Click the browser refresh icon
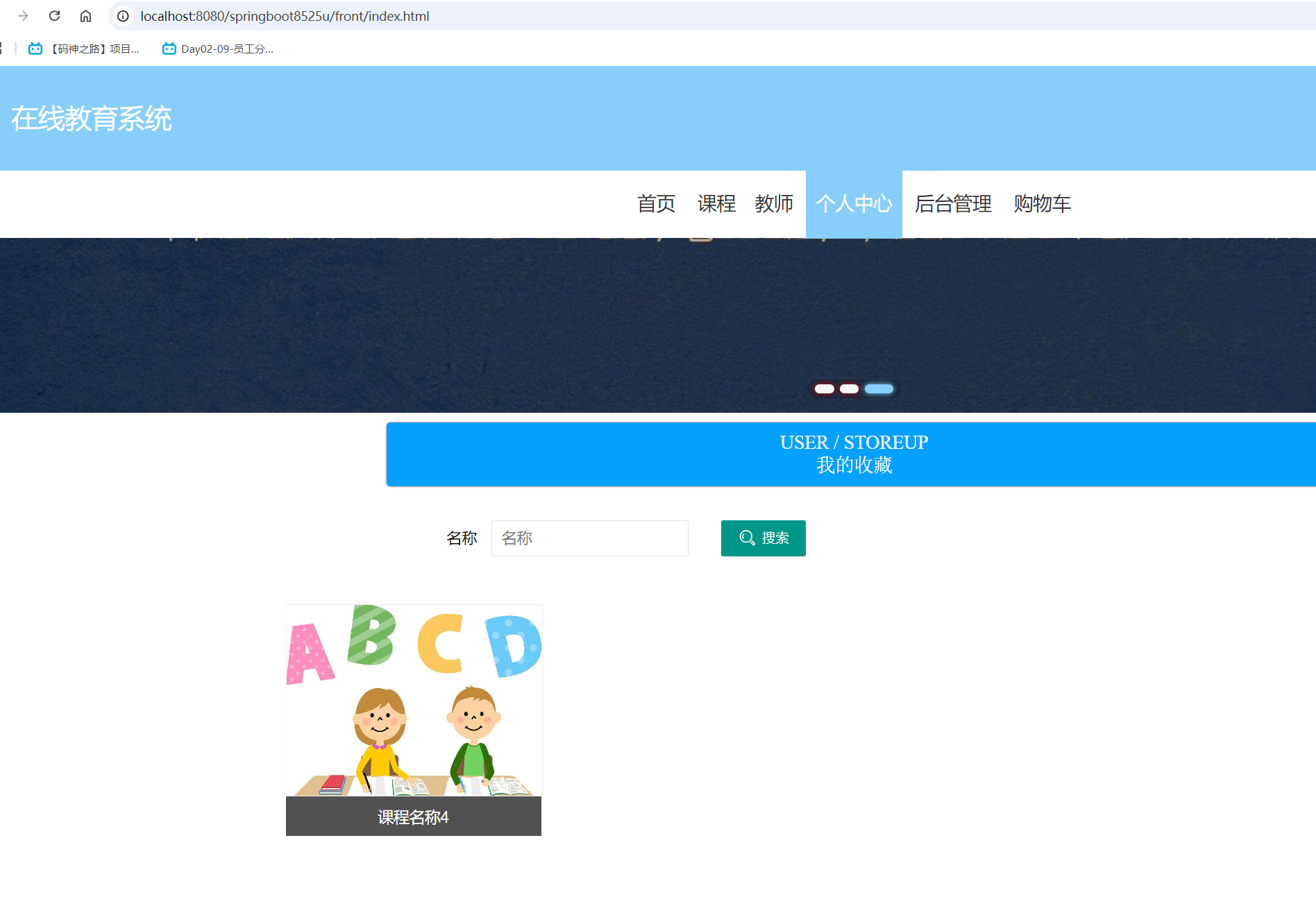Screen dimensions: 1316x897 [55, 15]
